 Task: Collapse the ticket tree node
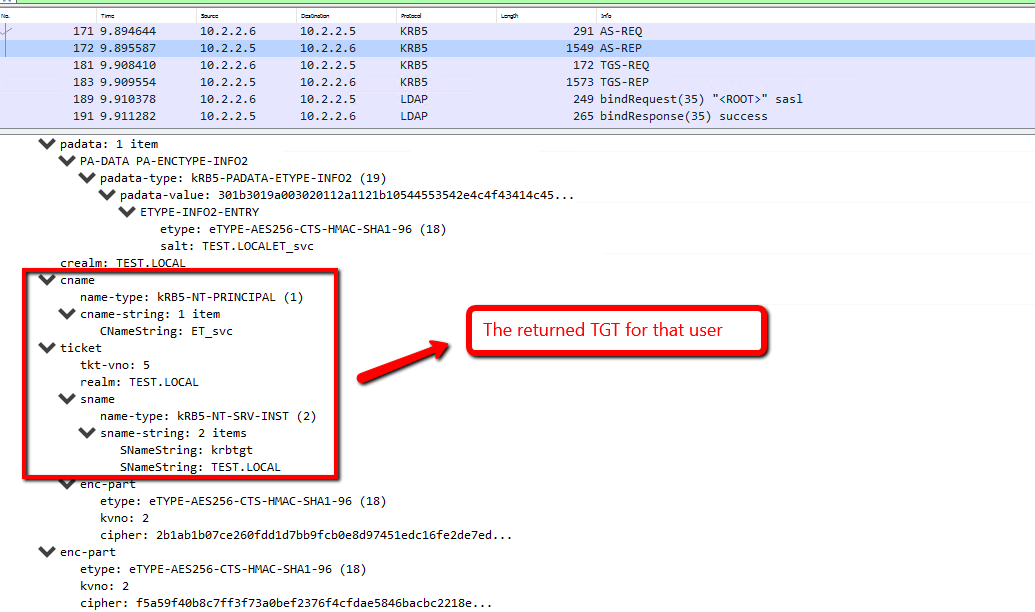point(47,348)
